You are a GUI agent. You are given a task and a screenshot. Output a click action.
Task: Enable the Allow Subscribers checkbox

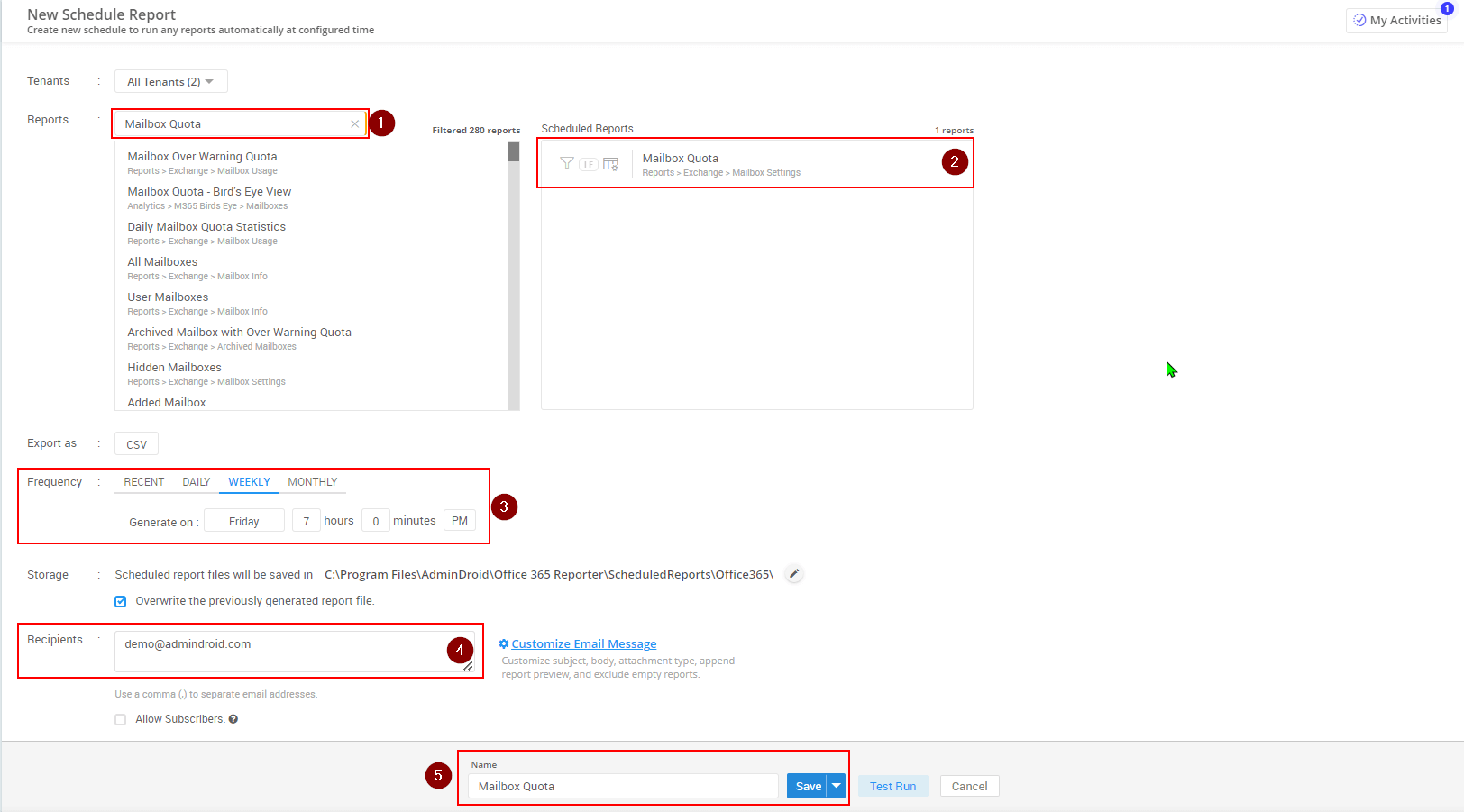coord(120,718)
